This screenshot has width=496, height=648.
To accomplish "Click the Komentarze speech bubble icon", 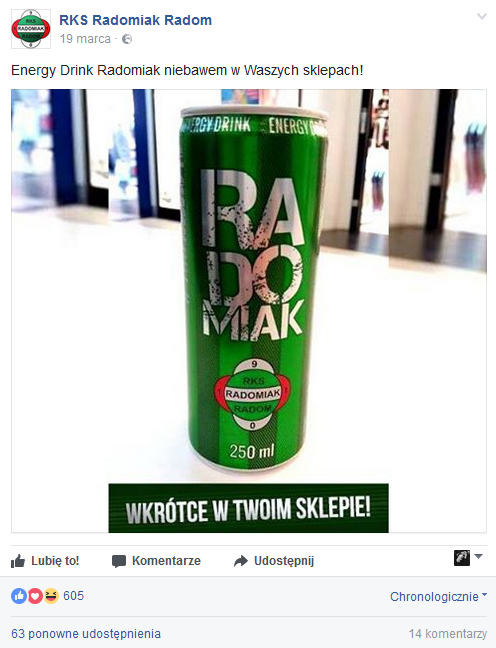I will (119, 561).
